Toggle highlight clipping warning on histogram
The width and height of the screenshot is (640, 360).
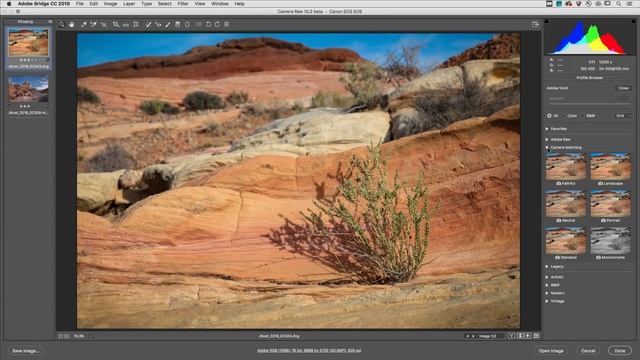tap(633, 21)
